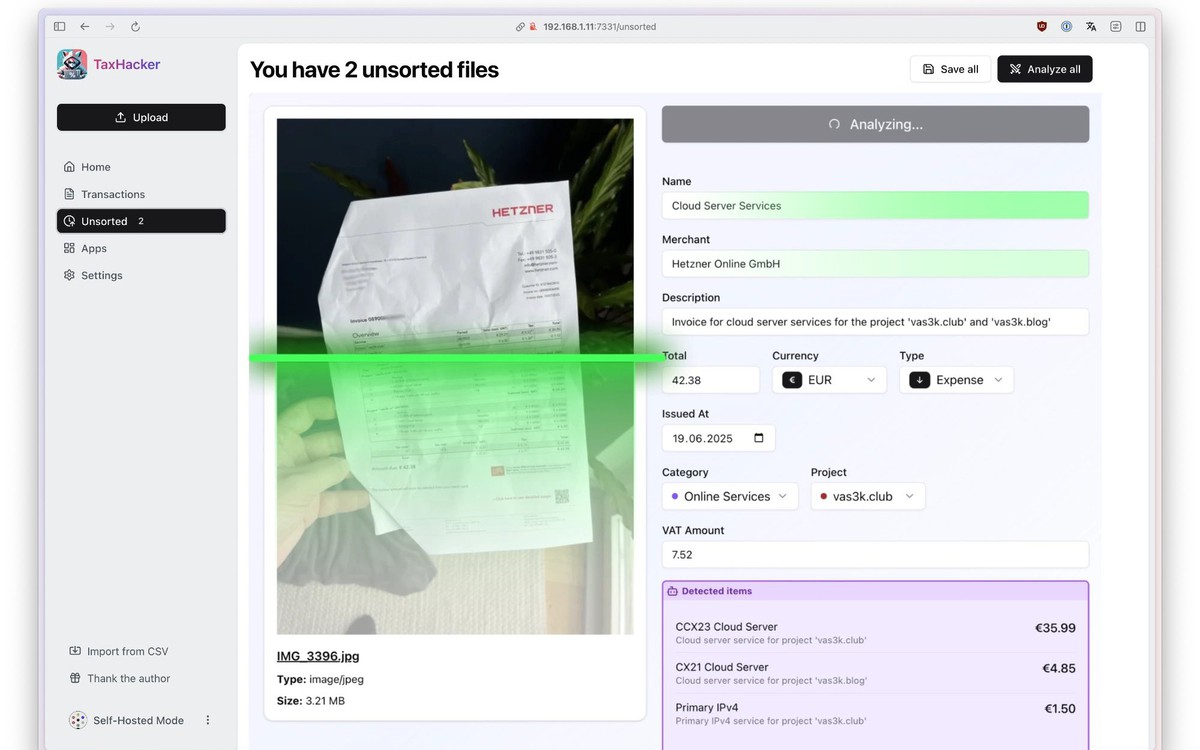The image size is (1200, 750).
Task: Open calendar picker in Issued At field
Action: point(758,438)
